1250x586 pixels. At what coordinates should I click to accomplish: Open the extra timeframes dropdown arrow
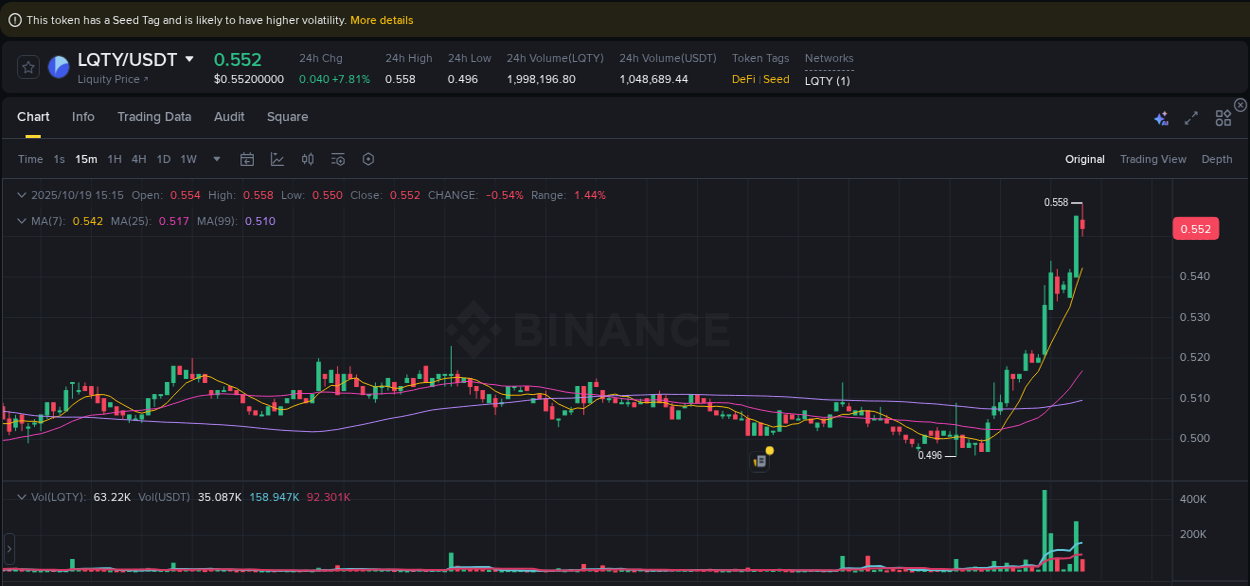coord(216,159)
